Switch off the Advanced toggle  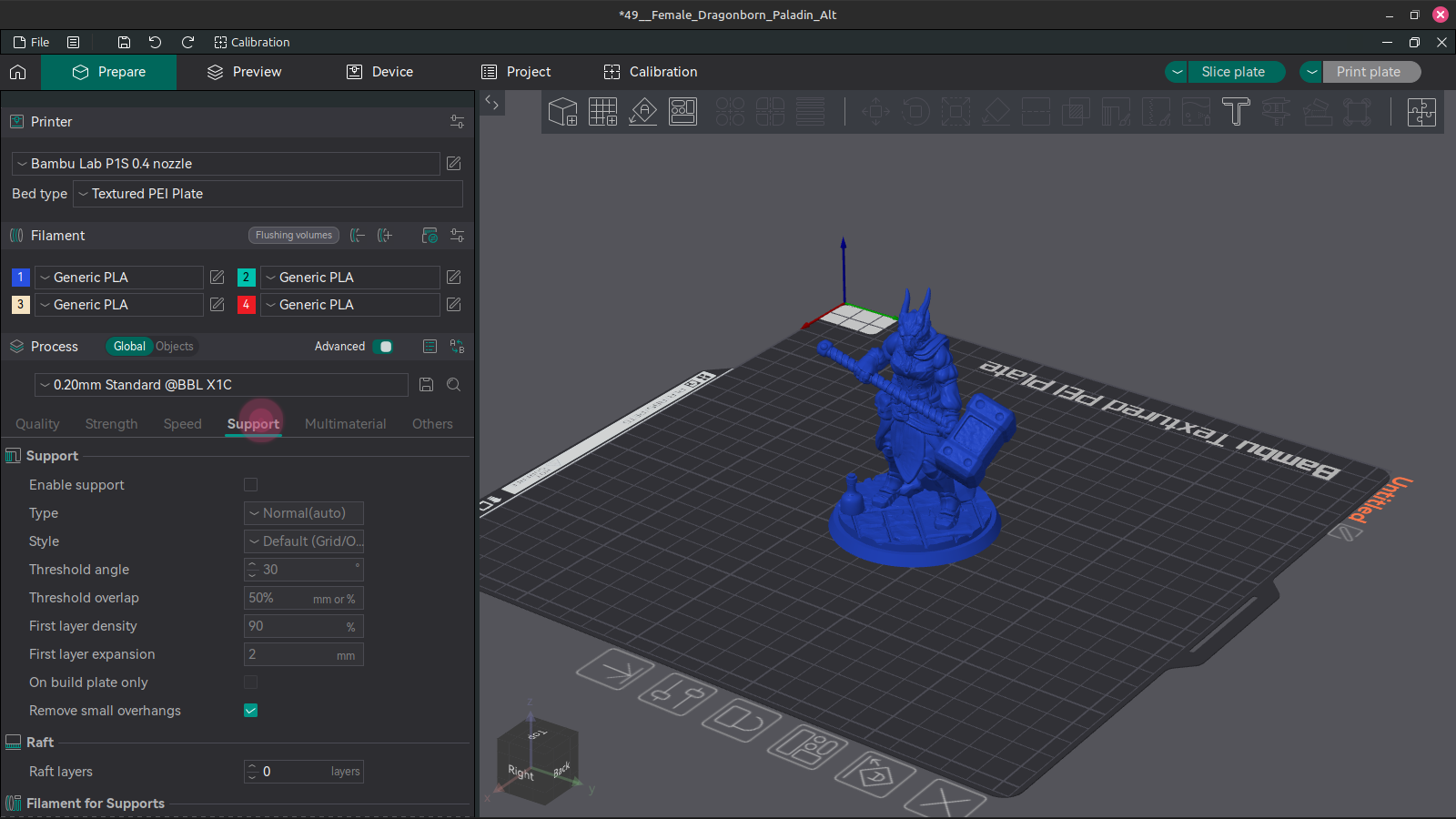[x=383, y=347]
